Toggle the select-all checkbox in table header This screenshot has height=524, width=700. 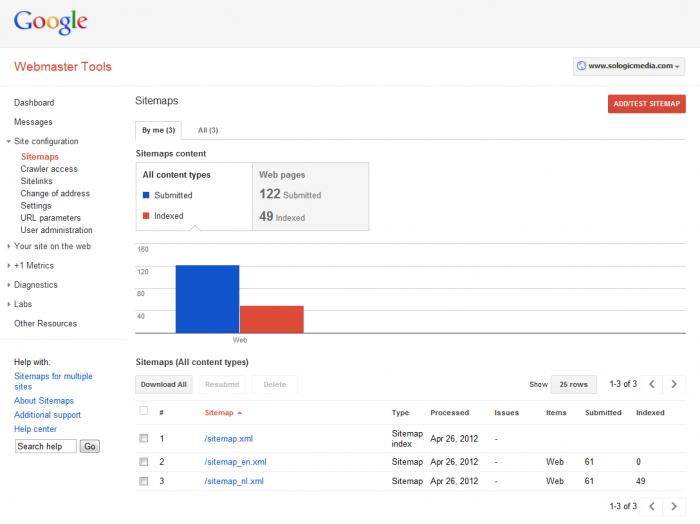pyautogui.click(x=144, y=411)
